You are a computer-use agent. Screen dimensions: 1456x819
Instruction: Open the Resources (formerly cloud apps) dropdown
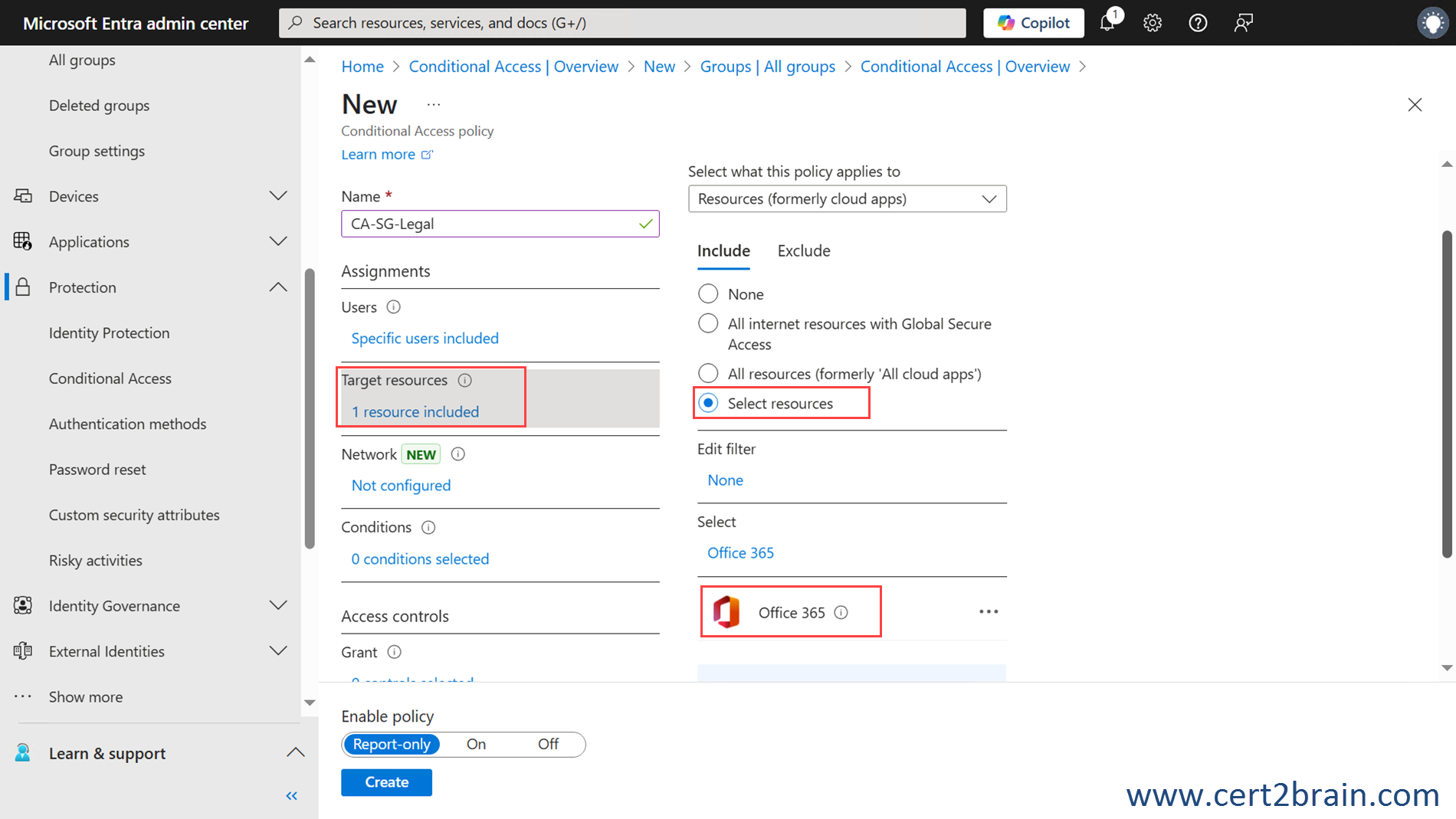[847, 199]
